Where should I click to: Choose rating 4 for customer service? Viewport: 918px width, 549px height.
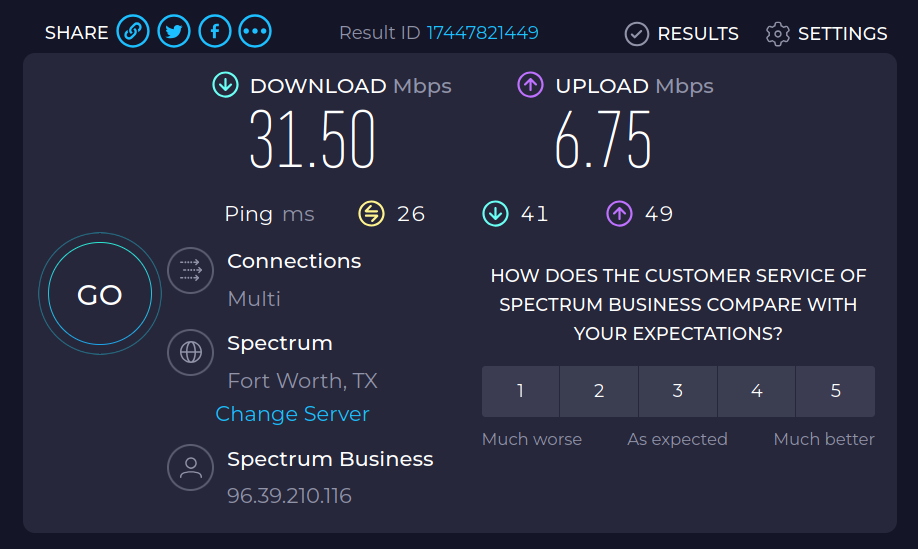(x=757, y=391)
